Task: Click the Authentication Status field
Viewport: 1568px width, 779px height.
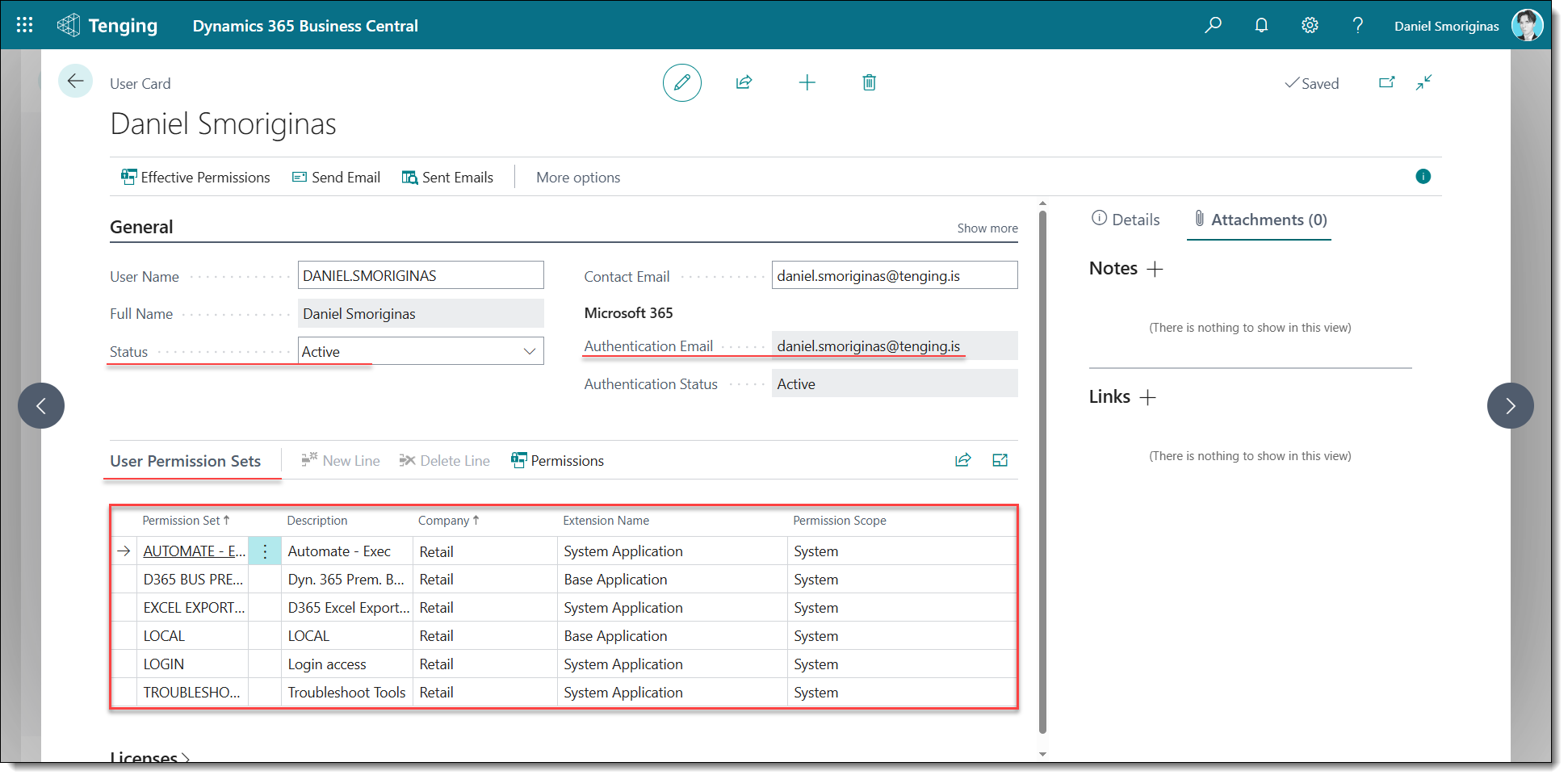Action: click(x=895, y=383)
